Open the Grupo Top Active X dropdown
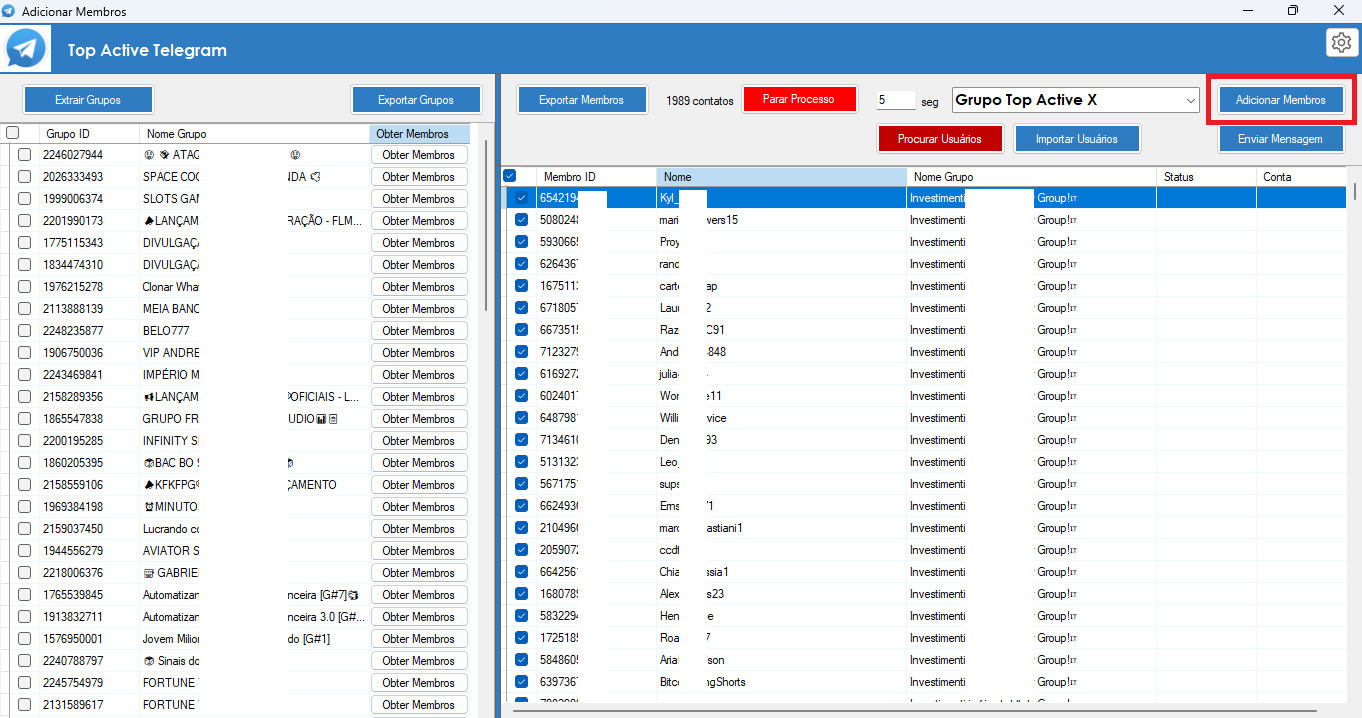Viewport: 1362px width, 718px height. pyautogui.click(x=1076, y=100)
